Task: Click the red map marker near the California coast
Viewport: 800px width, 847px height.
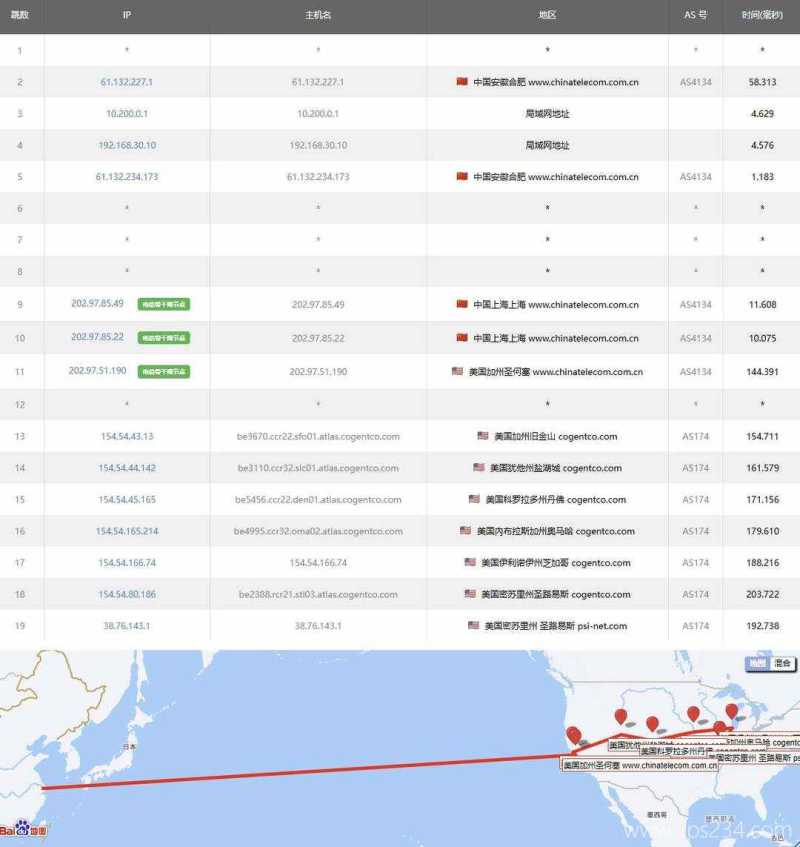Action: 574,734
